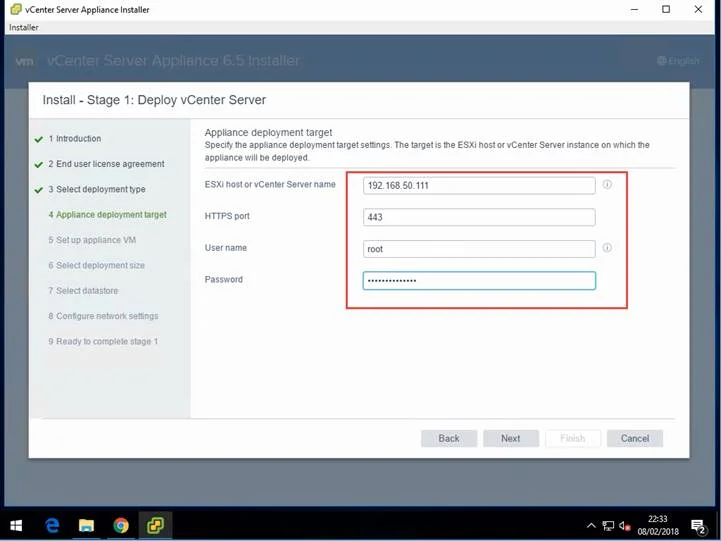Click the disabled Finish button
Image resolution: width=721 pixels, height=541 pixels.
(x=573, y=438)
